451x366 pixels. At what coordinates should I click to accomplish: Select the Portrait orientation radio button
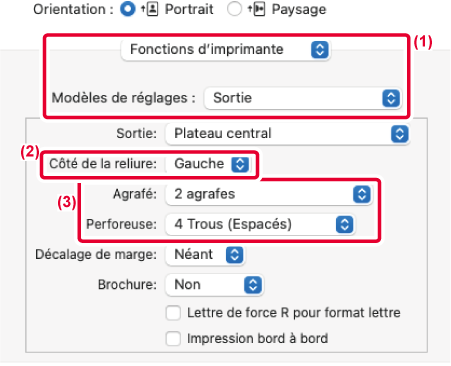(128, 9)
